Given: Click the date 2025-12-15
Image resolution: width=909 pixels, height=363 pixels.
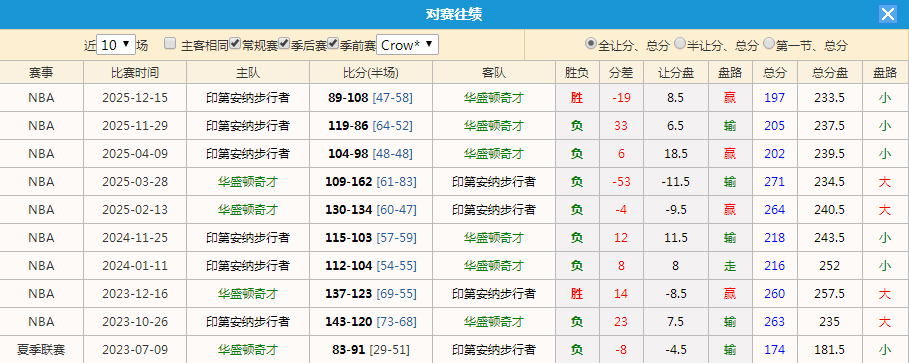Looking at the screenshot, I should (135, 97).
